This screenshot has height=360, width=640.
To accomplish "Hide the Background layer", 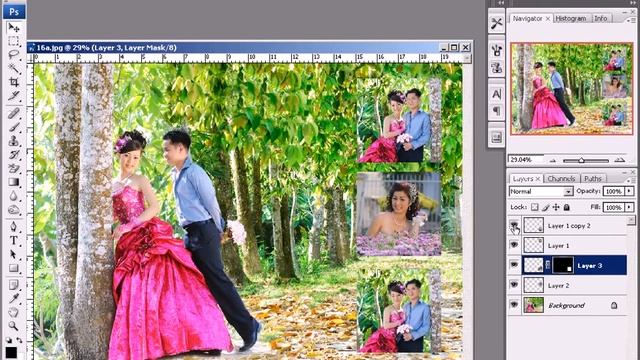I will point(514,305).
